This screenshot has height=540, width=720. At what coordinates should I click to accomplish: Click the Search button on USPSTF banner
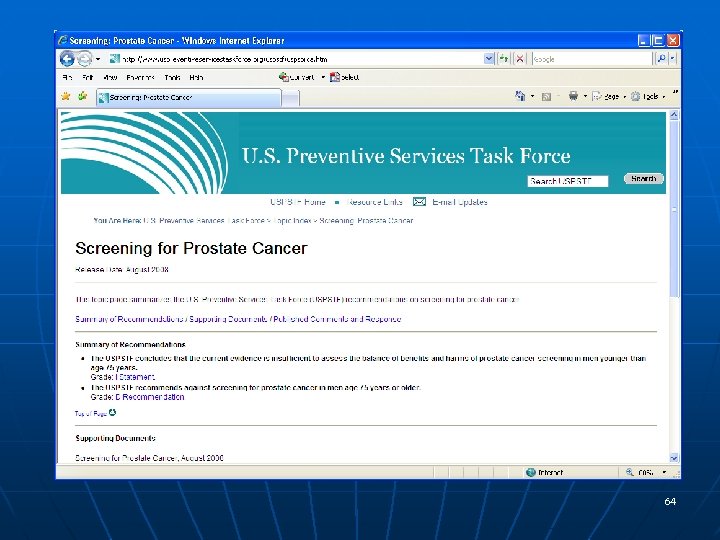(643, 179)
